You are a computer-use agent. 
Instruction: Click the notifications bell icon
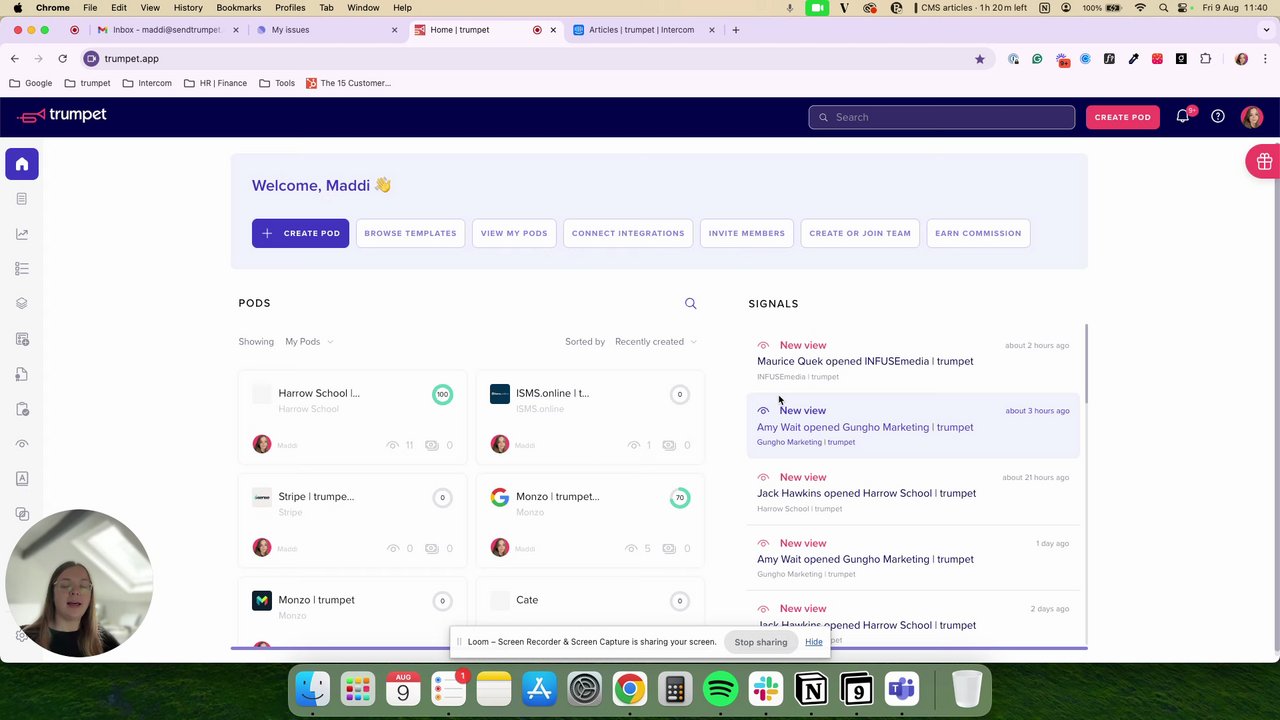pyautogui.click(x=1183, y=117)
